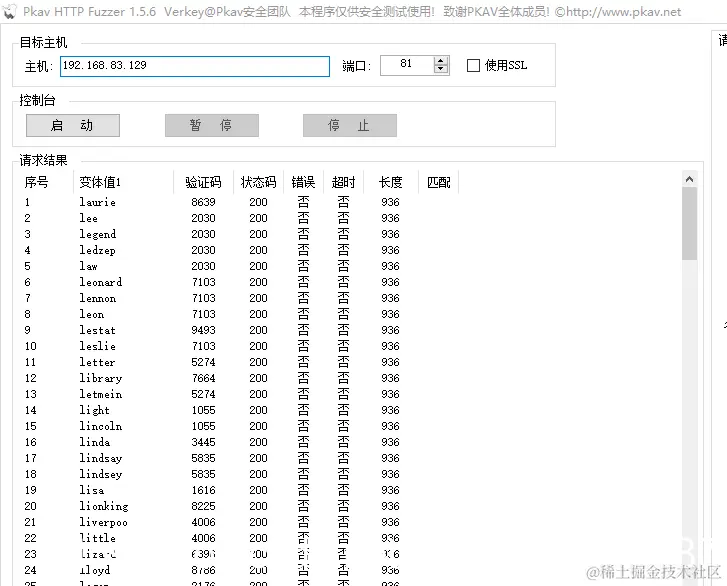Click captcha value 9493 in lestat row

pyautogui.click(x=204, y=330)
